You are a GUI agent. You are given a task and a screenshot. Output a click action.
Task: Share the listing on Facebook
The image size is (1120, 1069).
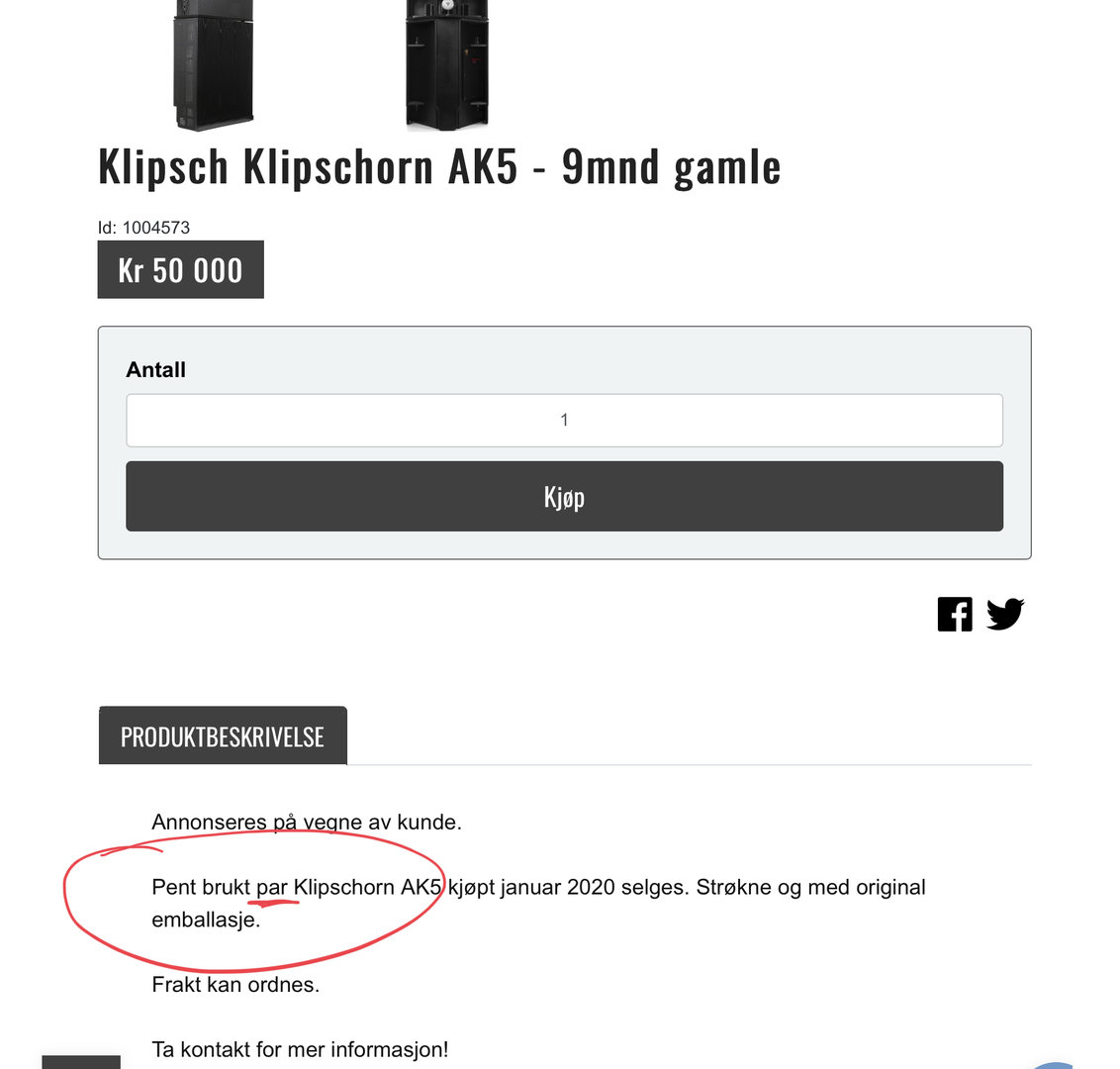[x=955, y=615]
